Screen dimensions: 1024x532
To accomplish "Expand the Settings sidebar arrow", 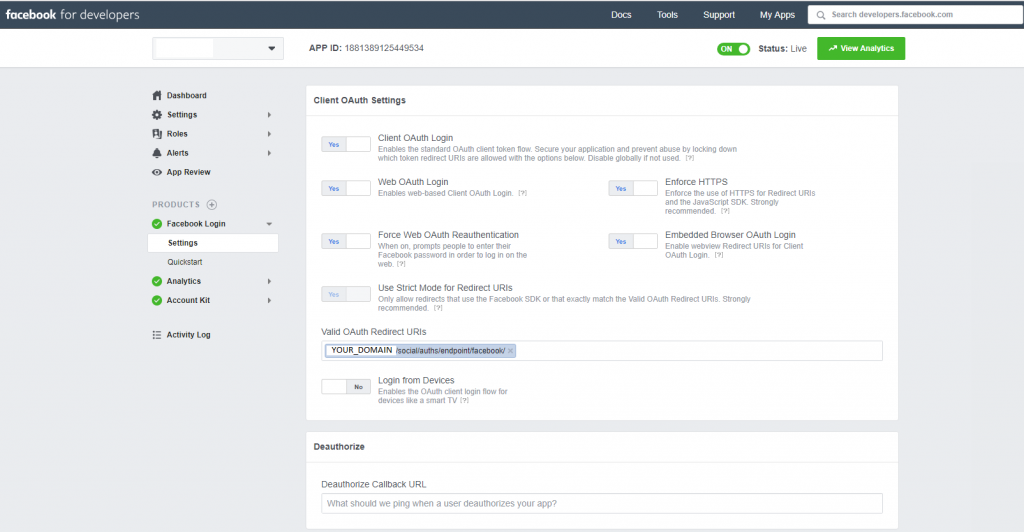I will point(269,115).
